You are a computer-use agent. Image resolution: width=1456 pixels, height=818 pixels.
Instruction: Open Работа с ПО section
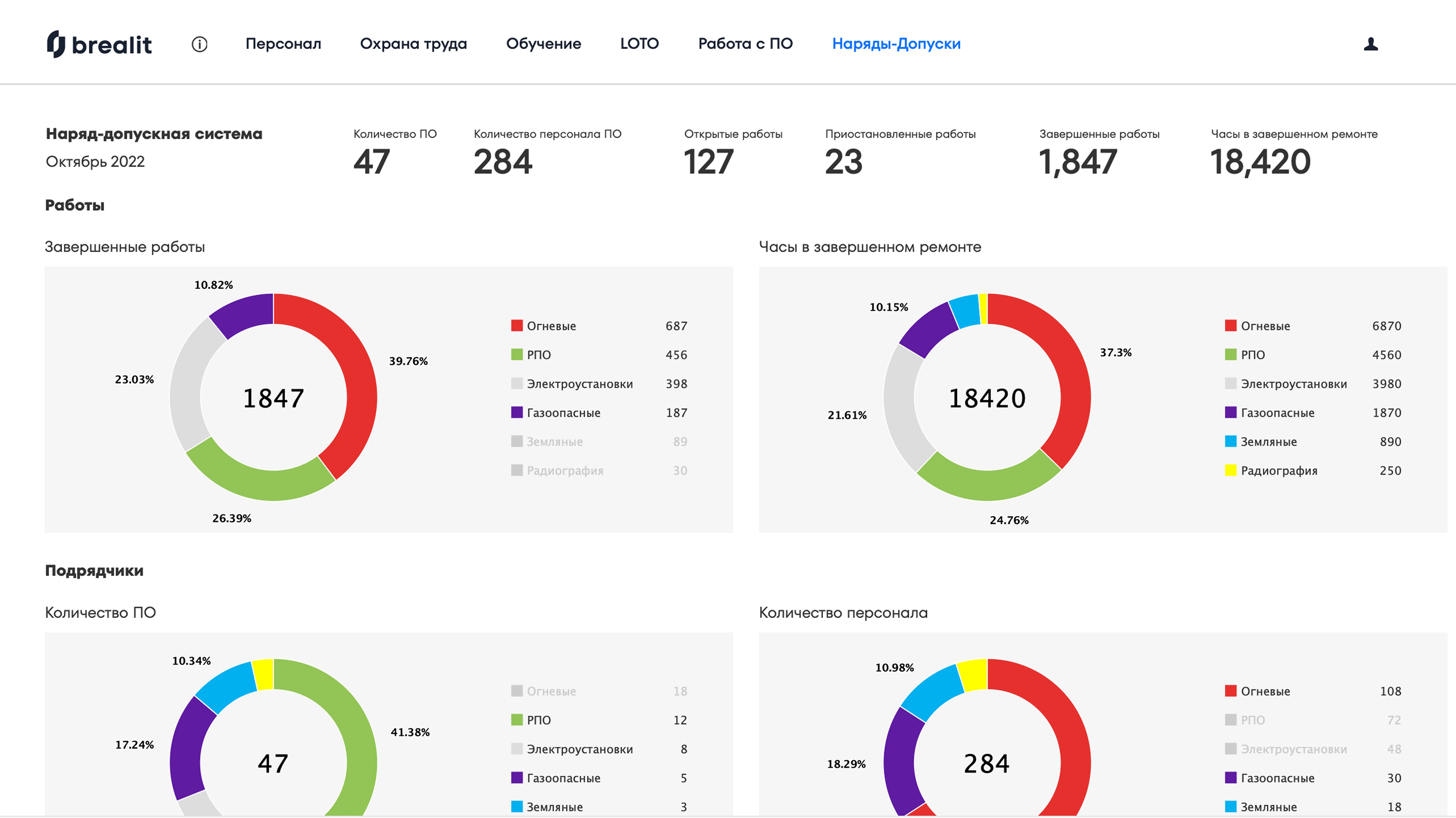click(745, 44)
